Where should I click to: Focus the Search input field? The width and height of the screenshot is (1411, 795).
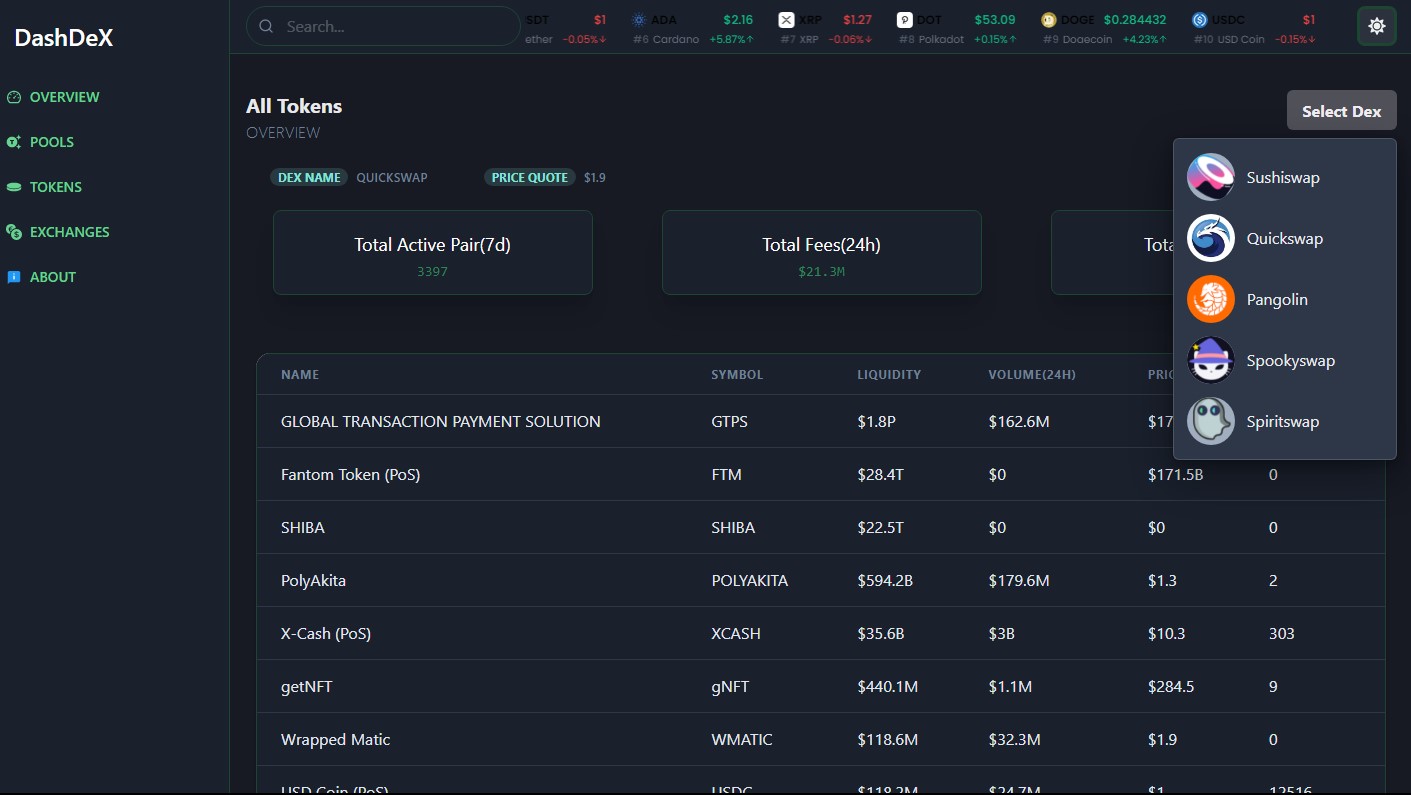tap(383, 26)
